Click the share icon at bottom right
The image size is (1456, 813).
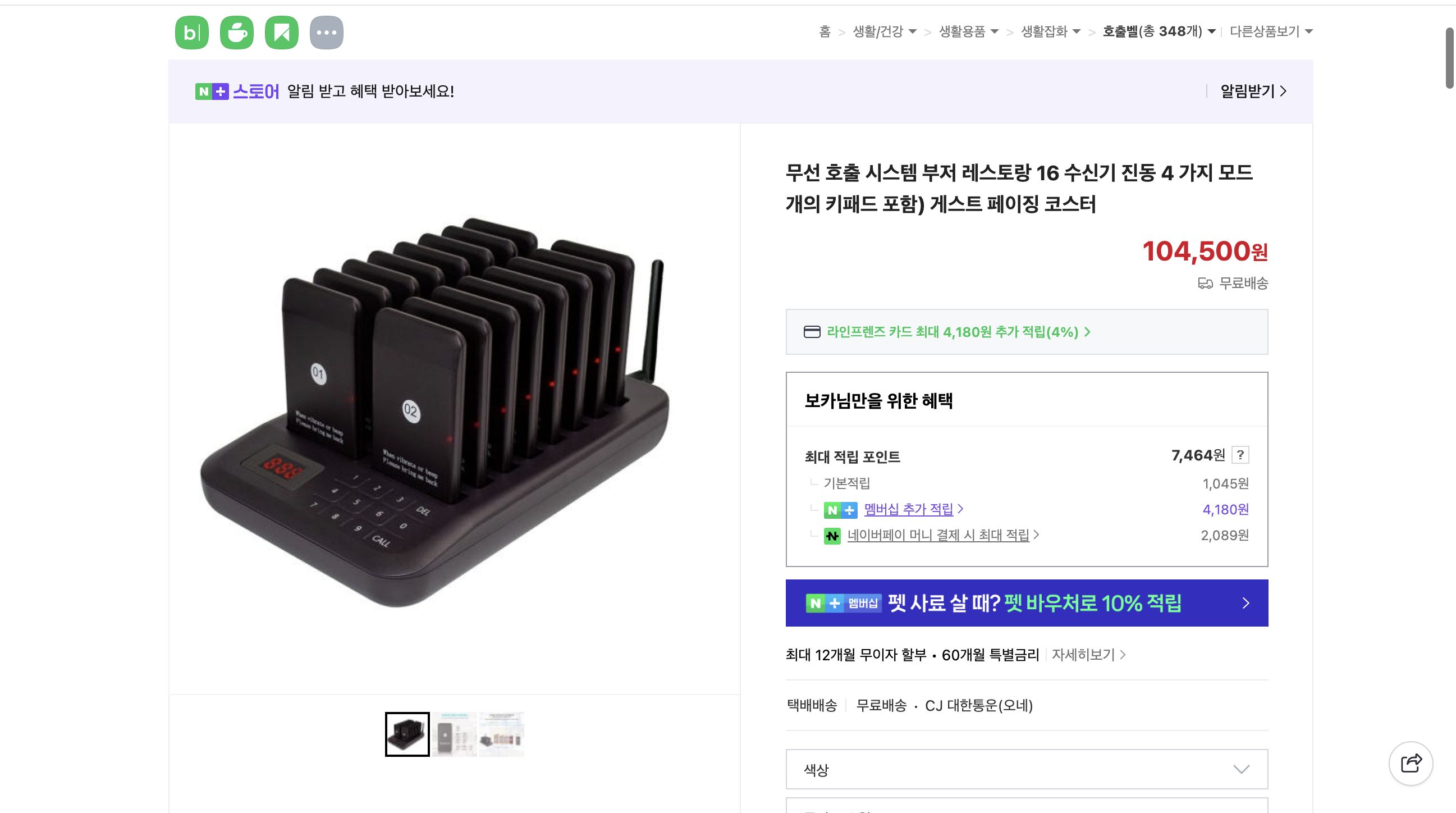[x=1411, y=764]
